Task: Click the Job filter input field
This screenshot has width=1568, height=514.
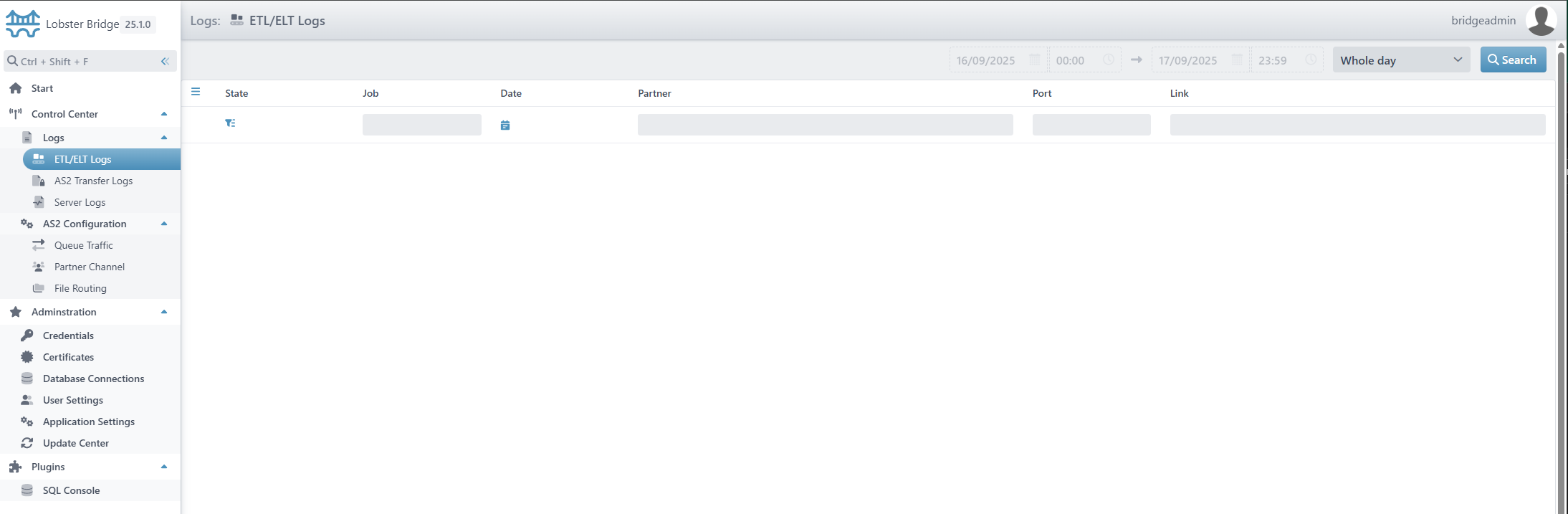Action: pyautogui.click(x=421, y=125)
